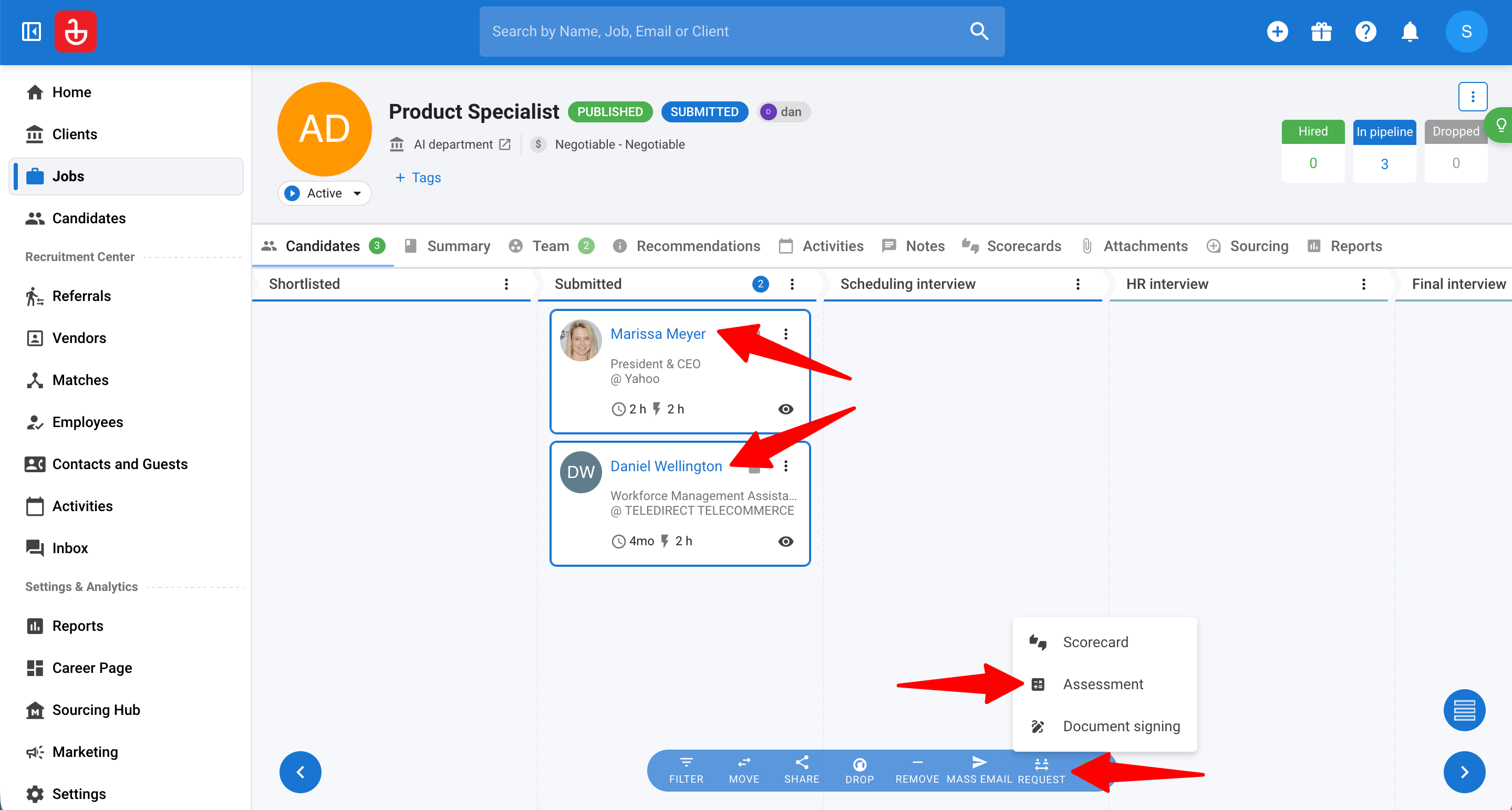Screen dimensions: 1512x810
Task: Toggle the eye icon on Daniel Wellington card
Action: 785,541
